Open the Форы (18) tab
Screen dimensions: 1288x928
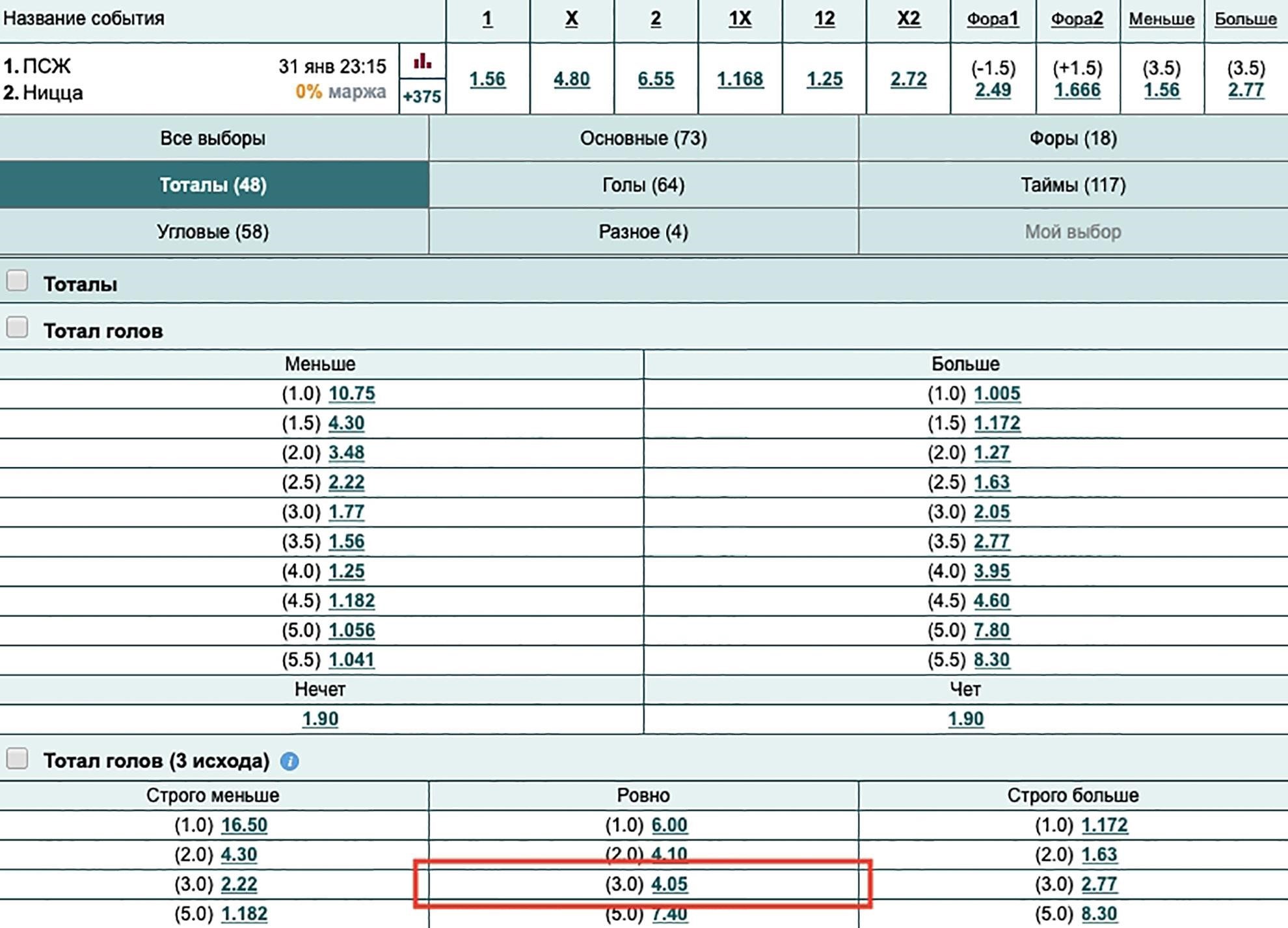[1073, 139]
